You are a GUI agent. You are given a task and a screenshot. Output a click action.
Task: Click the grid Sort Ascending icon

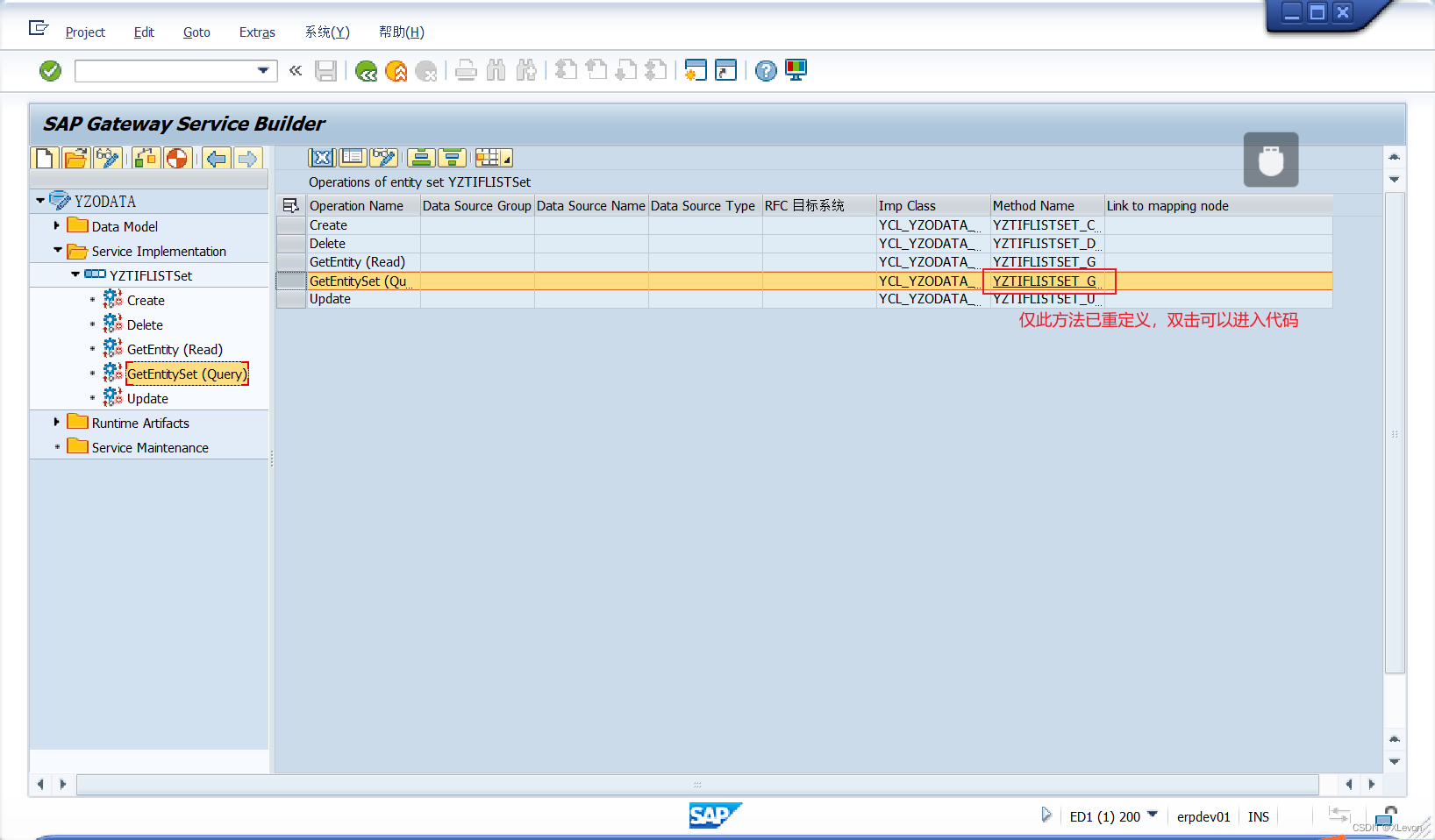421,158
